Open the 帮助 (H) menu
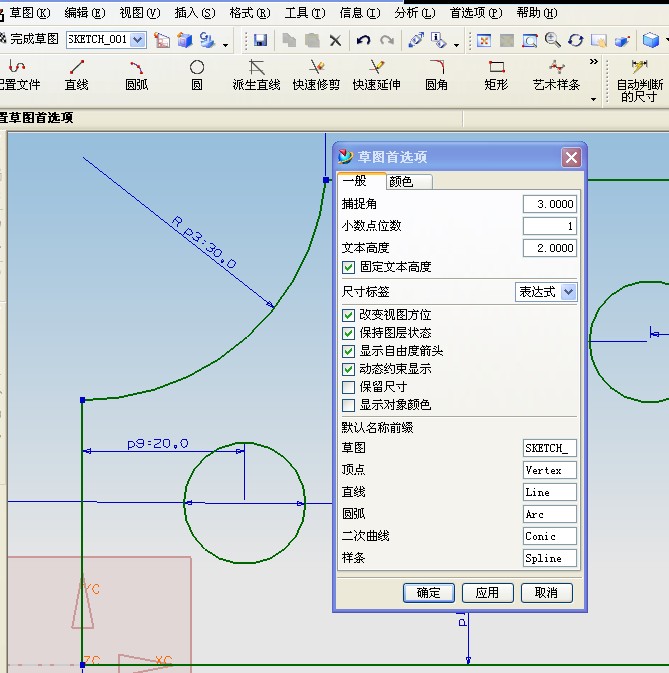Screen dimensions: 669x673 (x=536, y=13)
